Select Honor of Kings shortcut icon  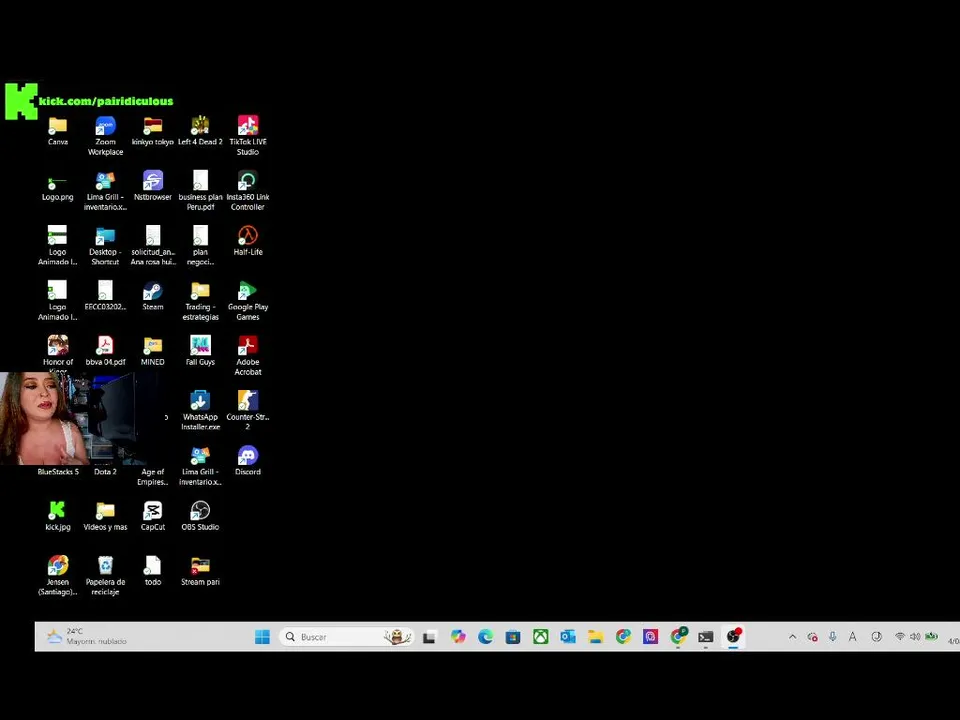point(58,346)
